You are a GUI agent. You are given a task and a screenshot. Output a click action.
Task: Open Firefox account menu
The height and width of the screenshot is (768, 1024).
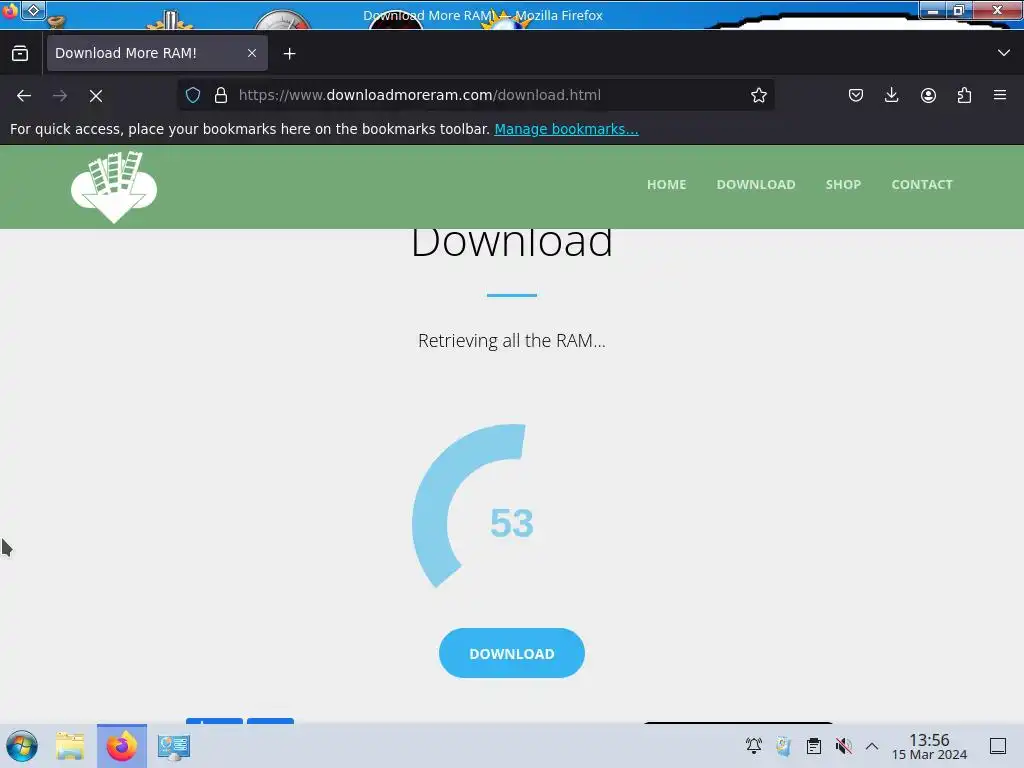928,95
